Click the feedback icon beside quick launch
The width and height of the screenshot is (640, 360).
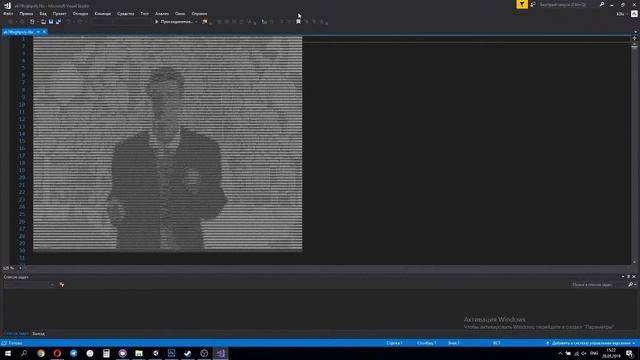point(533,4)
